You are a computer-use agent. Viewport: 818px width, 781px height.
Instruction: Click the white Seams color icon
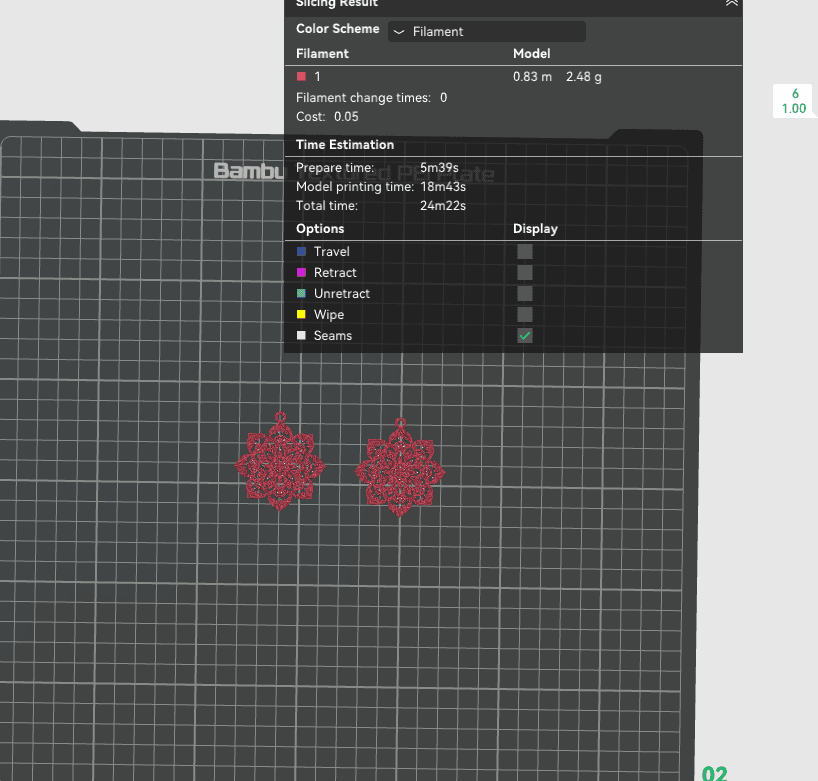[301, 335]
